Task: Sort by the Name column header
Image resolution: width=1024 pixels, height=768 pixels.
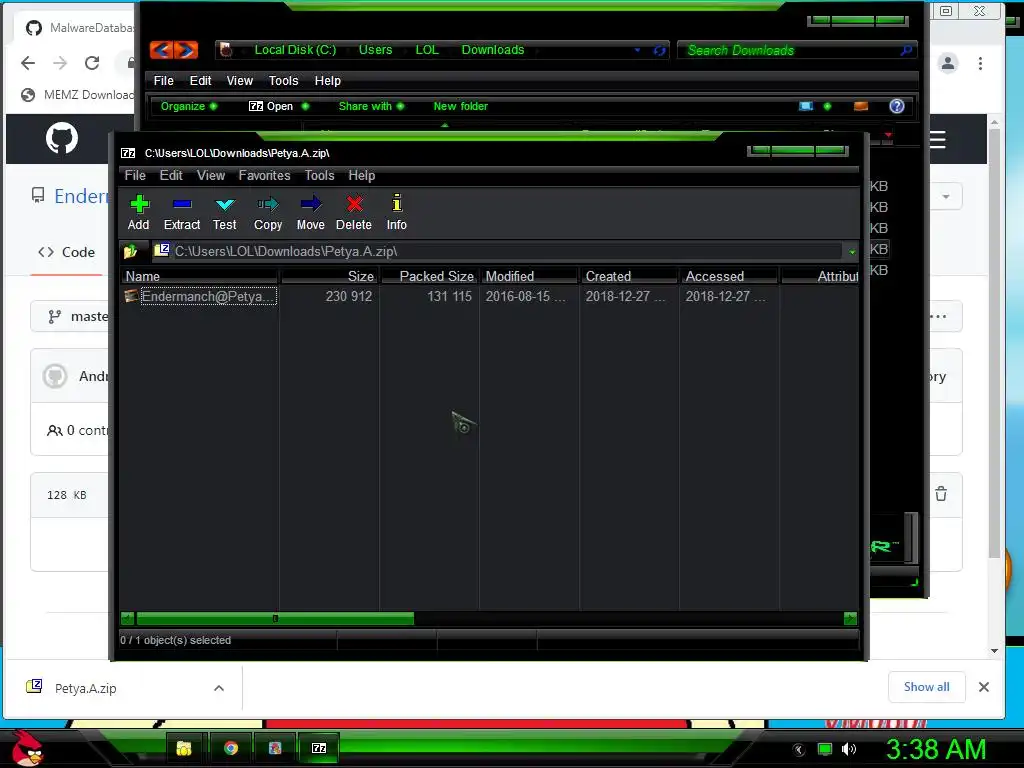Action: pyautogui.click(x=199, y=276)
